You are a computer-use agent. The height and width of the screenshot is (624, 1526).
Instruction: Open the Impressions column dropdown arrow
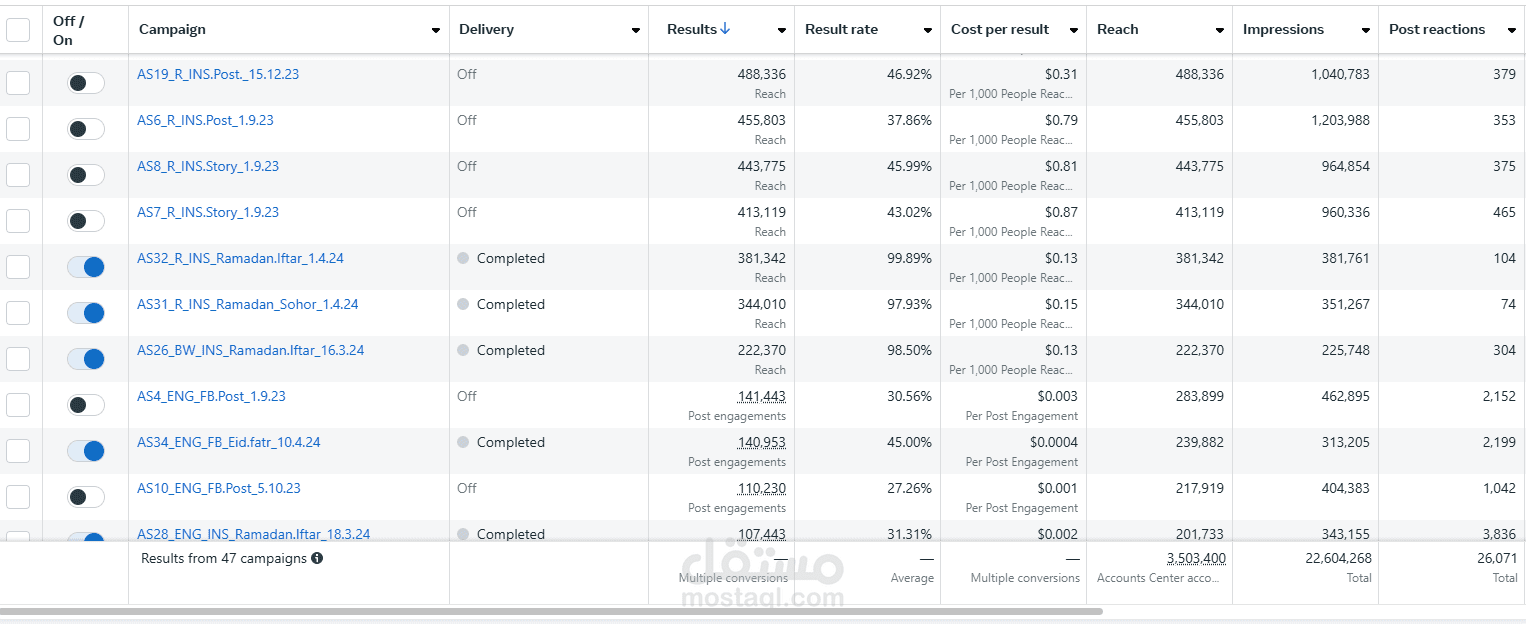click(1366, 30)
